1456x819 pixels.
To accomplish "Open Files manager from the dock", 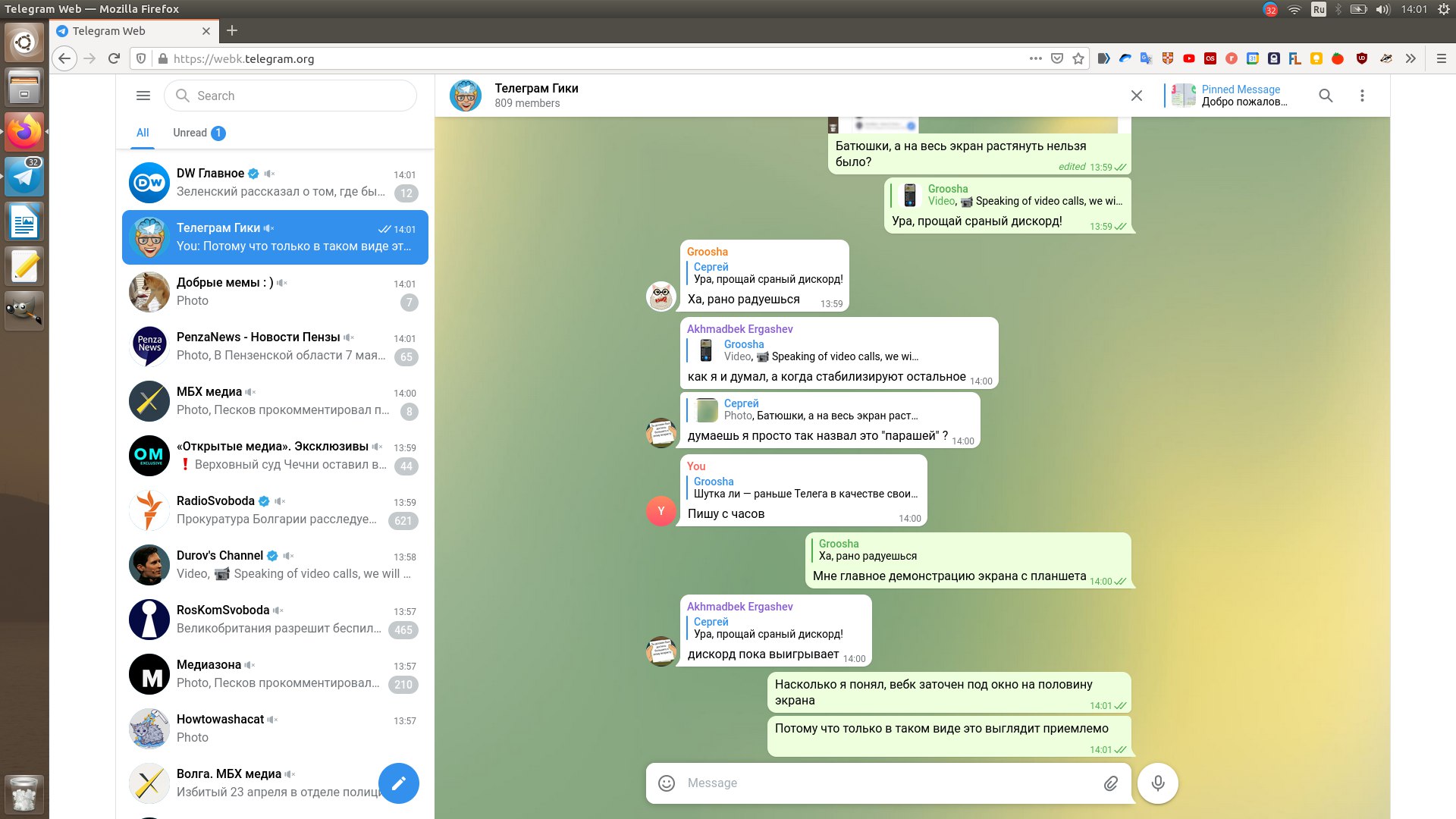I will pos(24,87).
